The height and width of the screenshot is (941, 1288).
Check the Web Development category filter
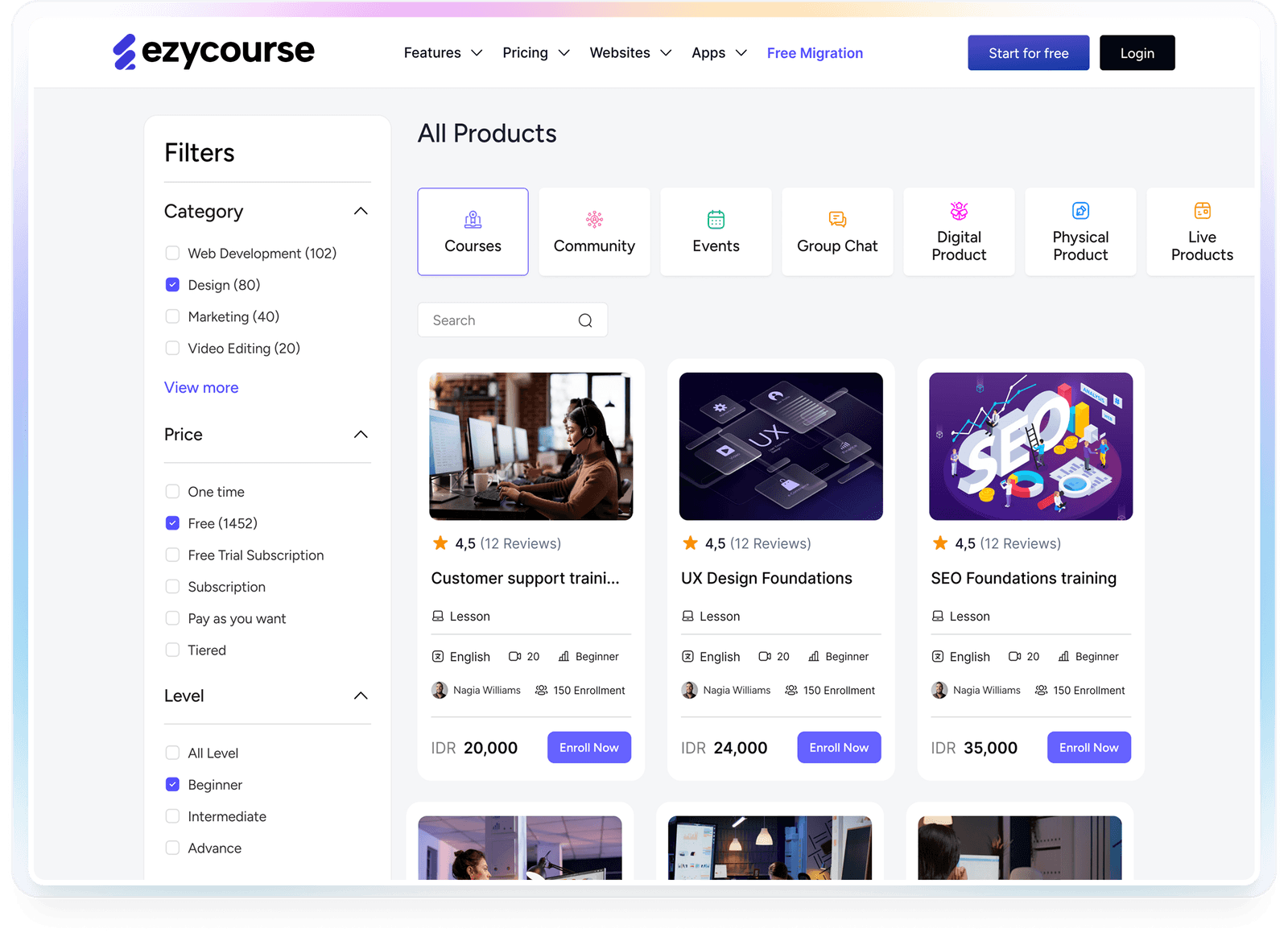(172, 253)
